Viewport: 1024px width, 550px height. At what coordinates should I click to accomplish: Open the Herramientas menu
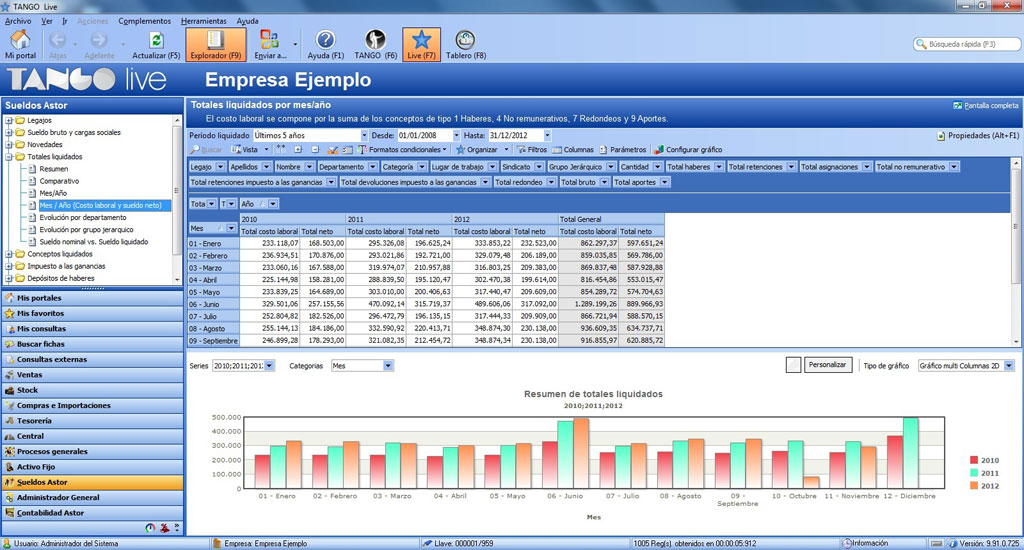pos(204,21)
